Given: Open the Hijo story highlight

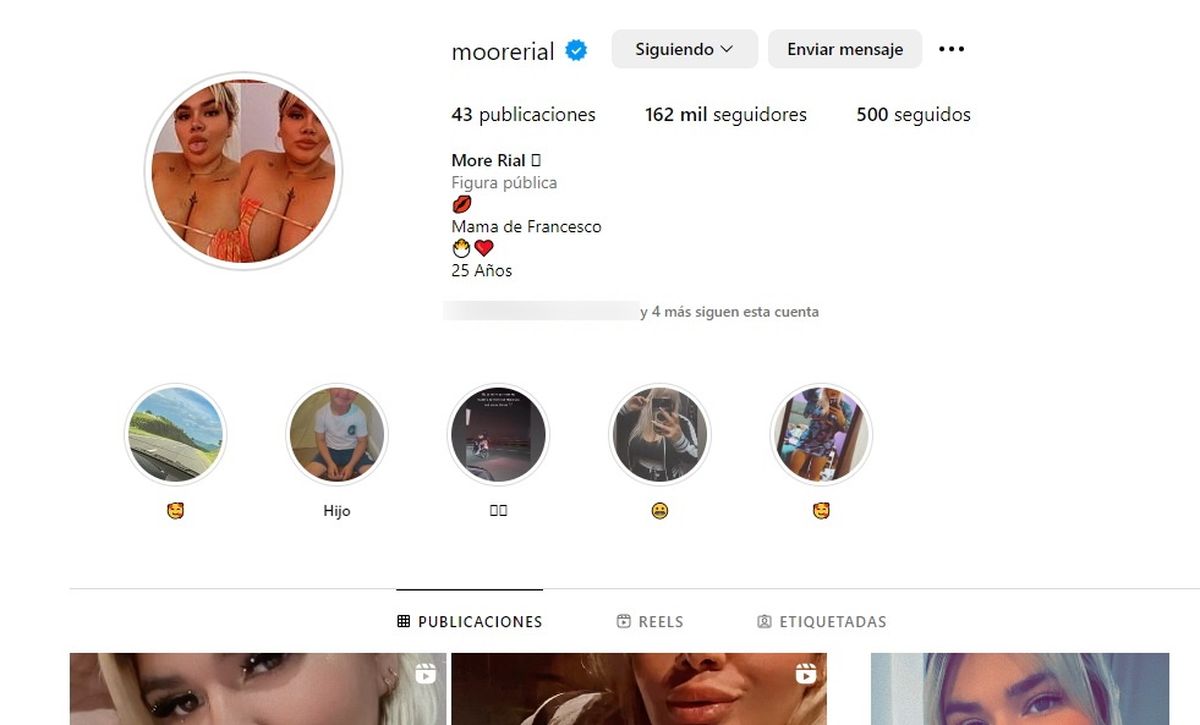Looking at the screenshot, I should [337, 435].
